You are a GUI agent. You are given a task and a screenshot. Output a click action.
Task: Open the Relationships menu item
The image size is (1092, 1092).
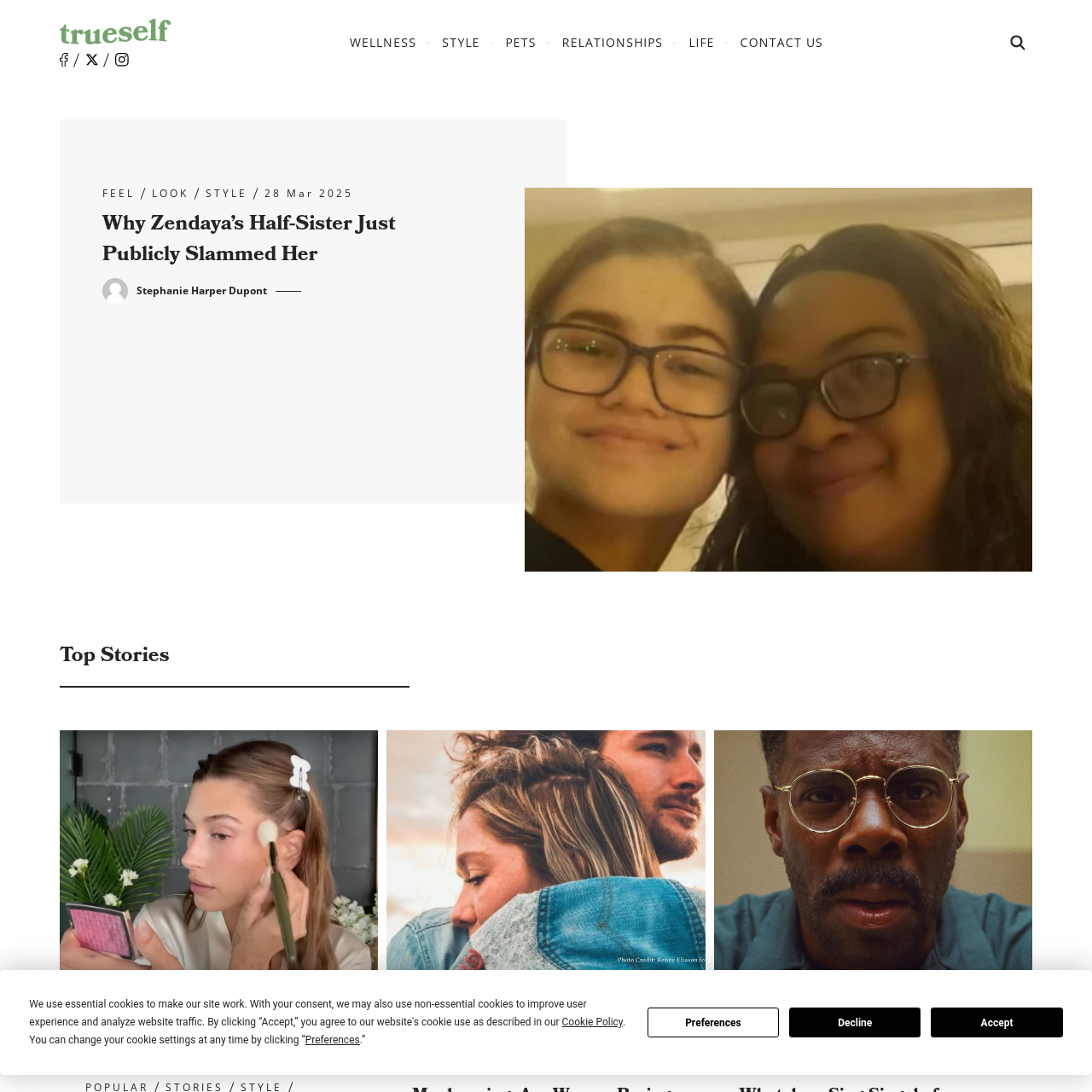(613, 43)
